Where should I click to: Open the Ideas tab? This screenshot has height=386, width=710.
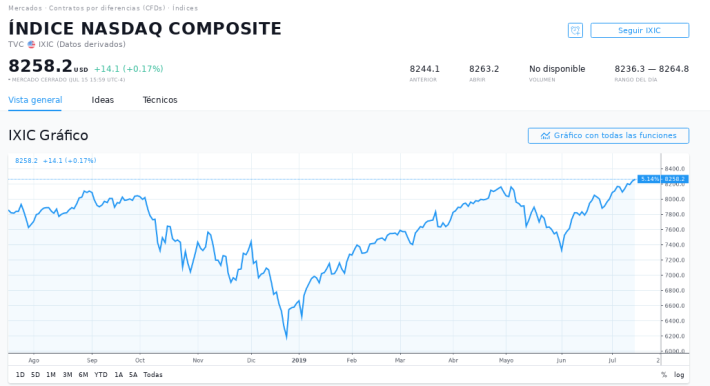point(103,100)
